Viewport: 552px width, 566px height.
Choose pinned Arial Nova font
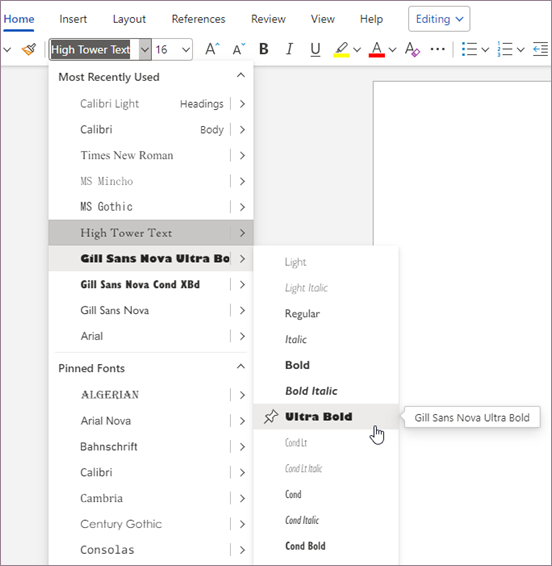coord(139,421)
